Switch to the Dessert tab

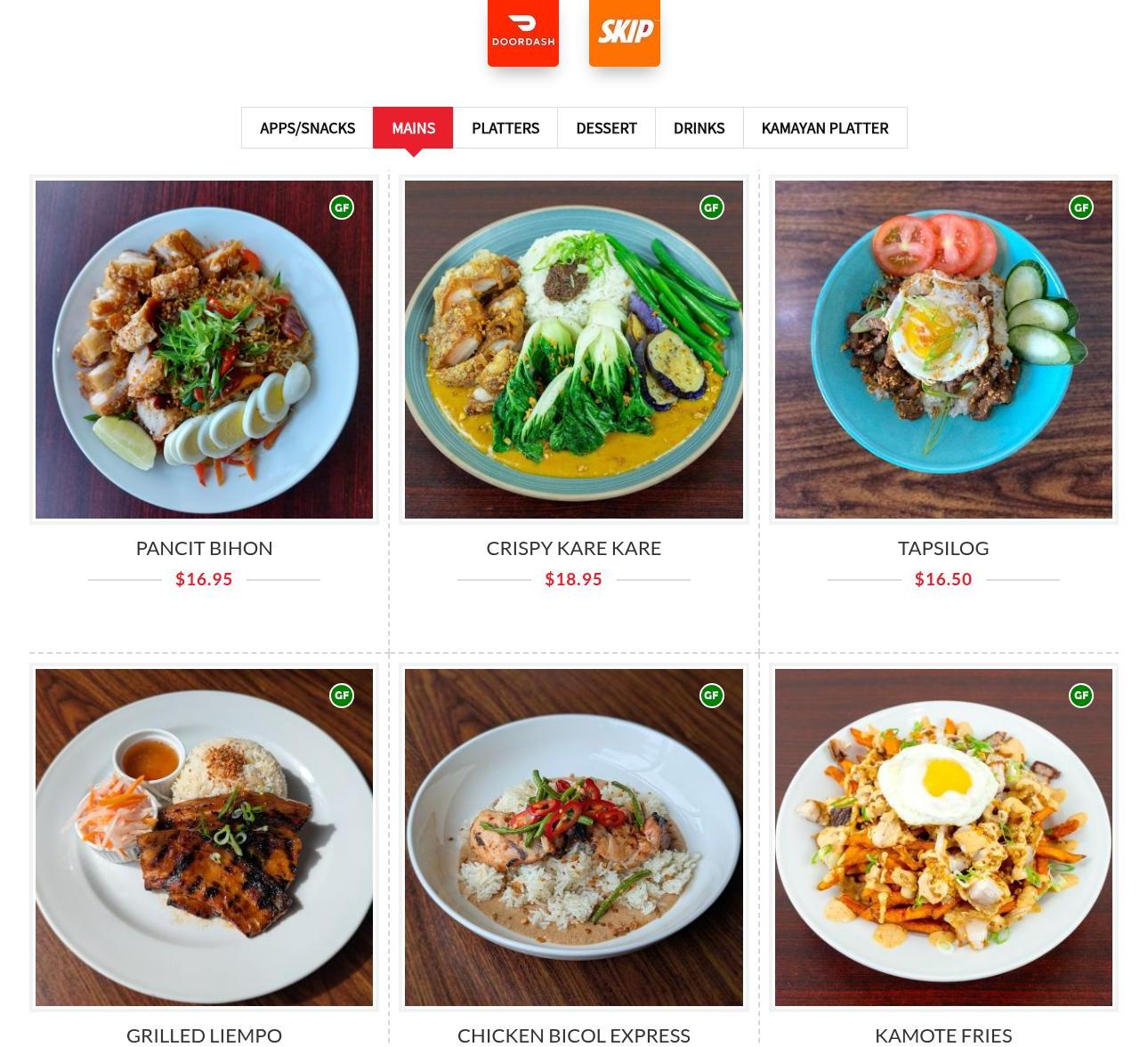pyautogui.click(x=606, y=128)
